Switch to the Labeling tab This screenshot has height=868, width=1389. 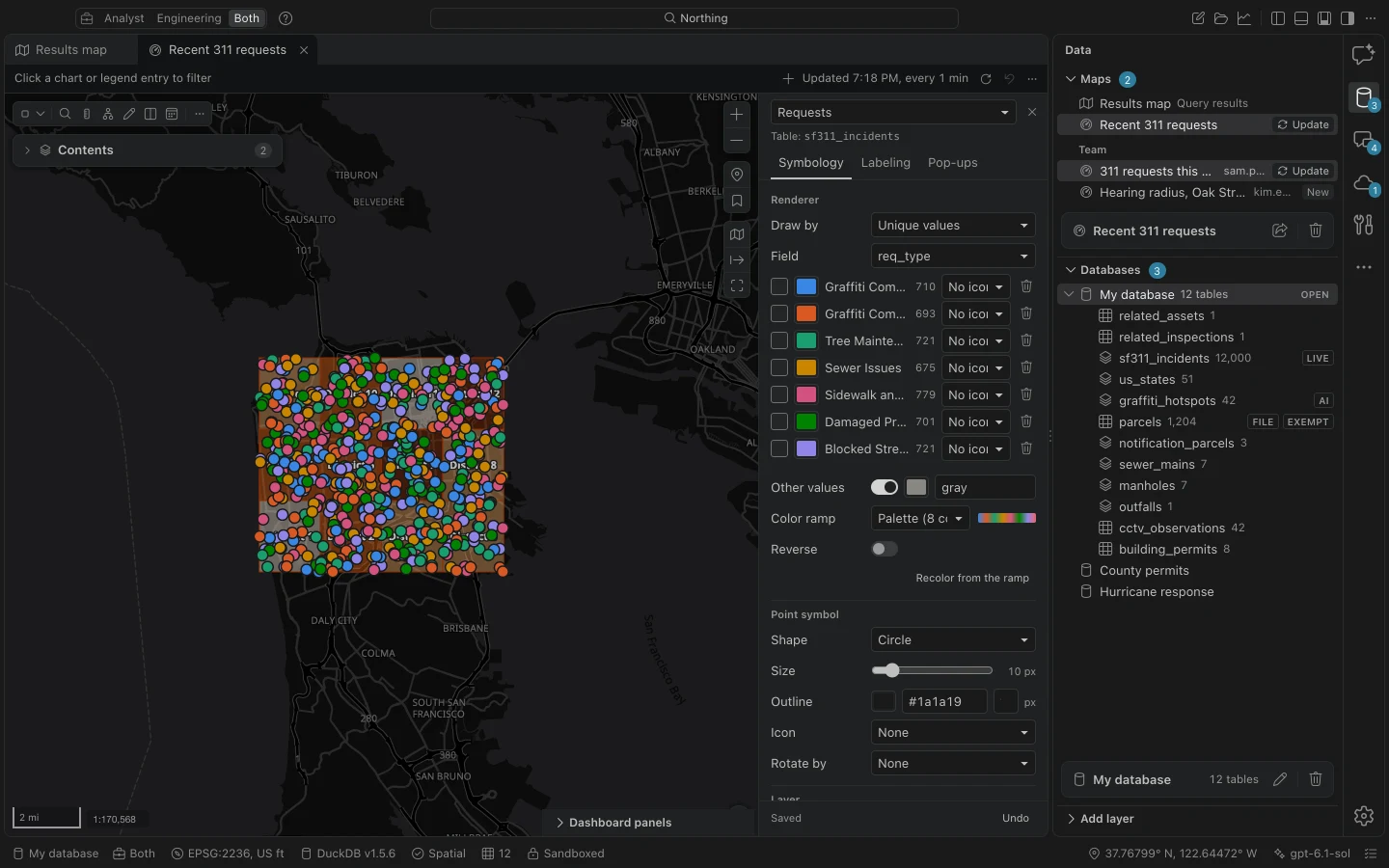pyautogui.click(x=885, y=163)
